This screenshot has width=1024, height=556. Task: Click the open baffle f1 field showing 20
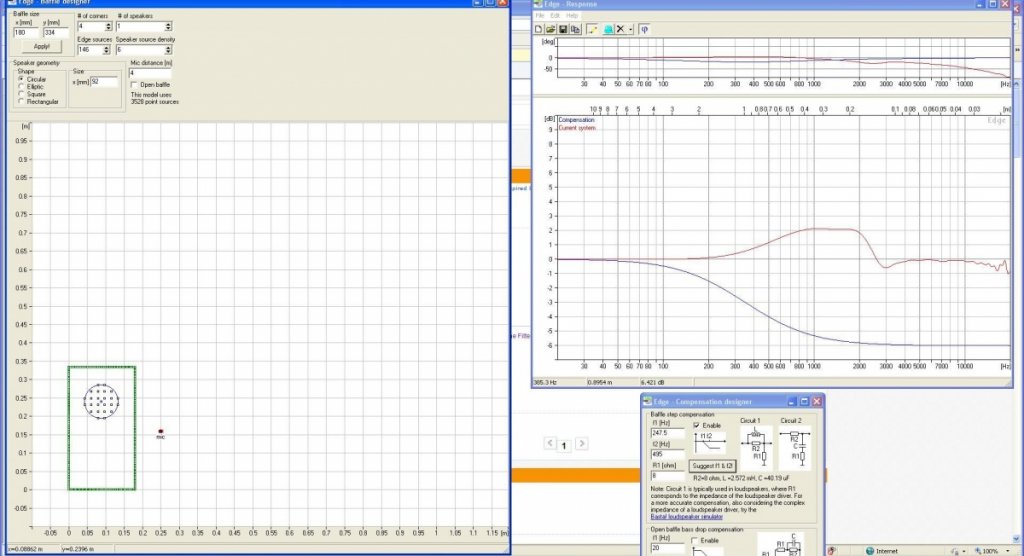pos(667,548)
